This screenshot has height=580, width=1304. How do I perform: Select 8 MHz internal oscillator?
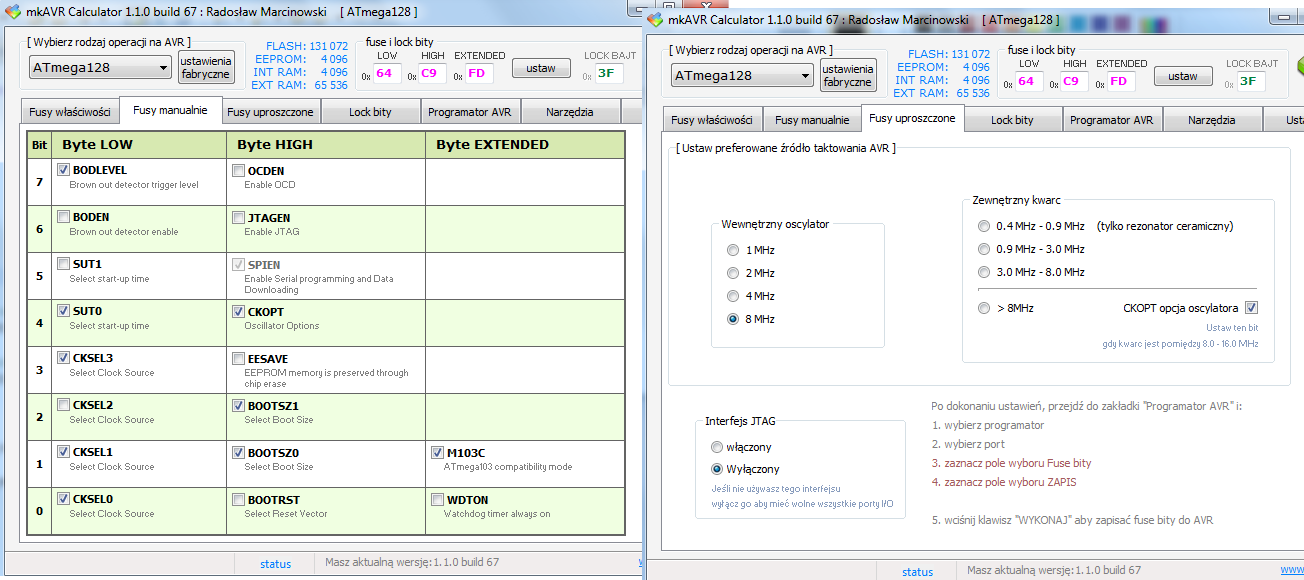point(734,319)
